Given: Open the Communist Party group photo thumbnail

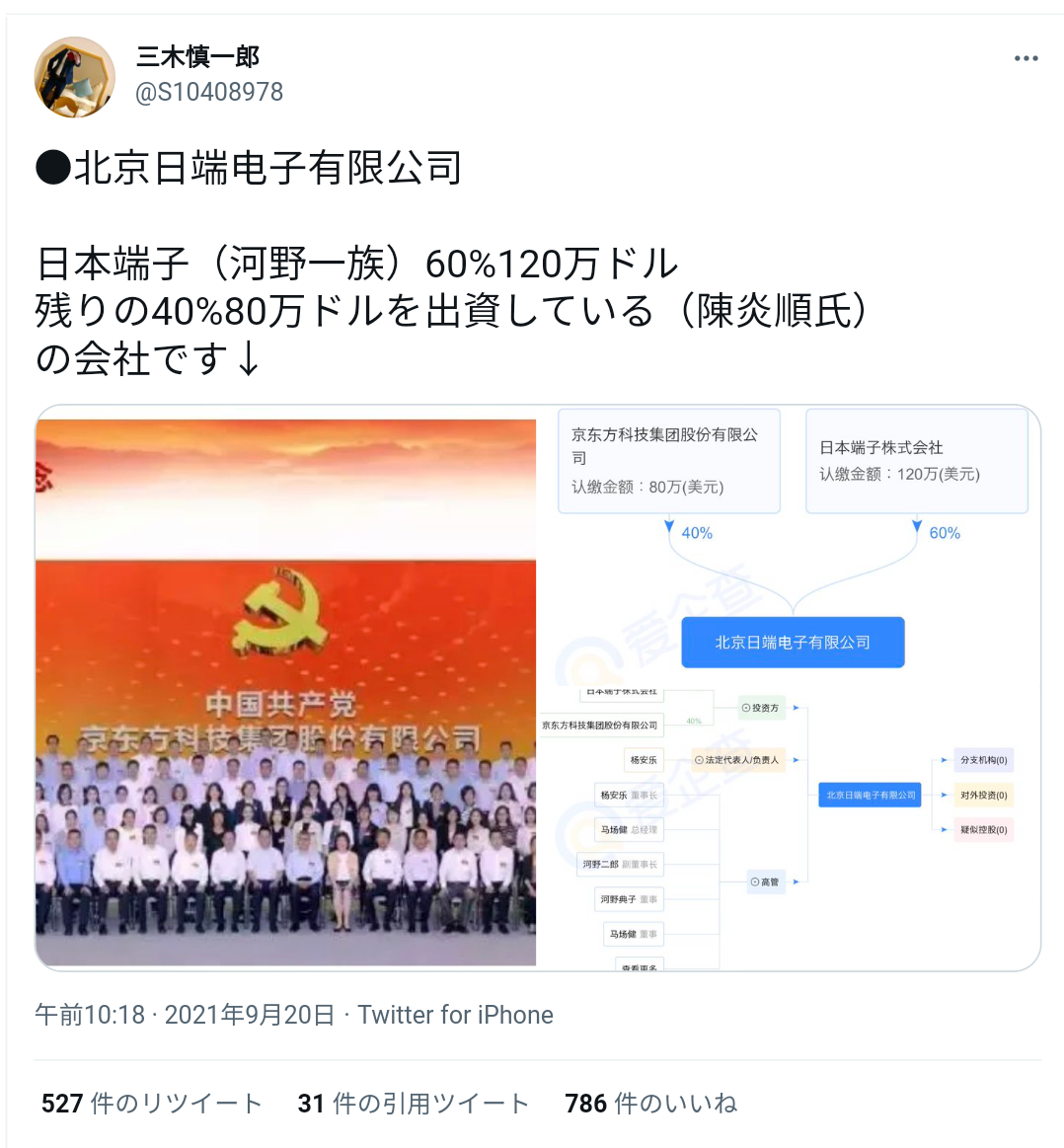Looking at the screenshot, I should (x=285, y=692).
